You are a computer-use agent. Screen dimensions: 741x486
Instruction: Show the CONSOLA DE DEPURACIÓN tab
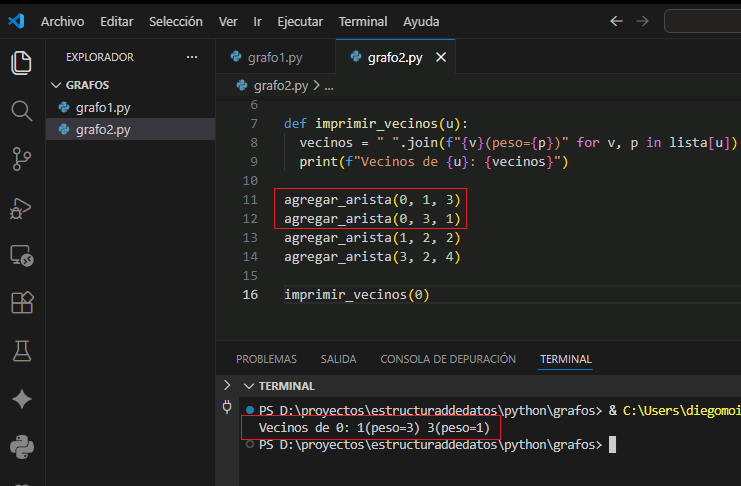pyautogui.click(x=448, y=359)
